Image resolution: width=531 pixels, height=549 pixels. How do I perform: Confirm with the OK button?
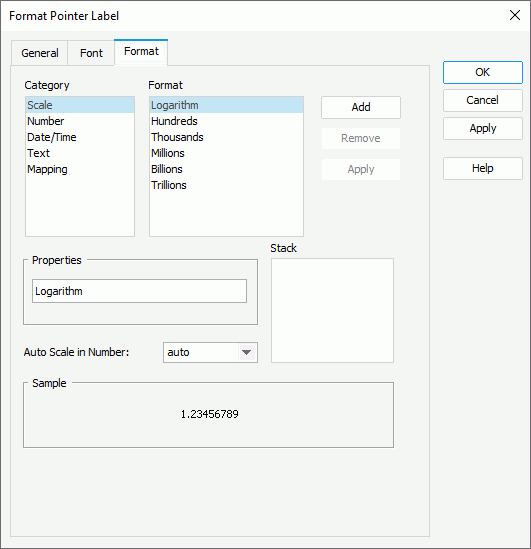click(x=483, y=72)
